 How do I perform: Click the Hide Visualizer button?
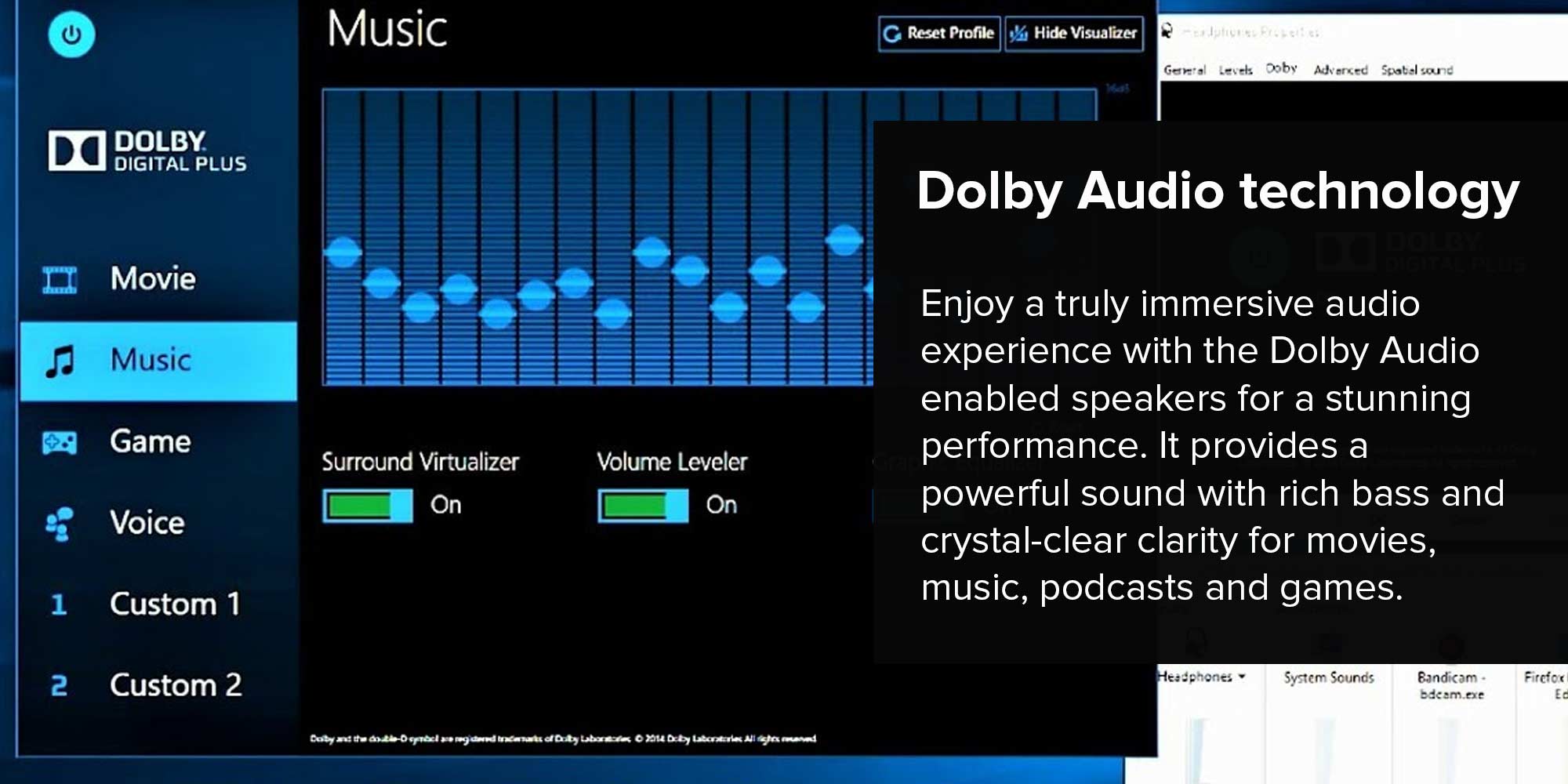point(1074,34)
